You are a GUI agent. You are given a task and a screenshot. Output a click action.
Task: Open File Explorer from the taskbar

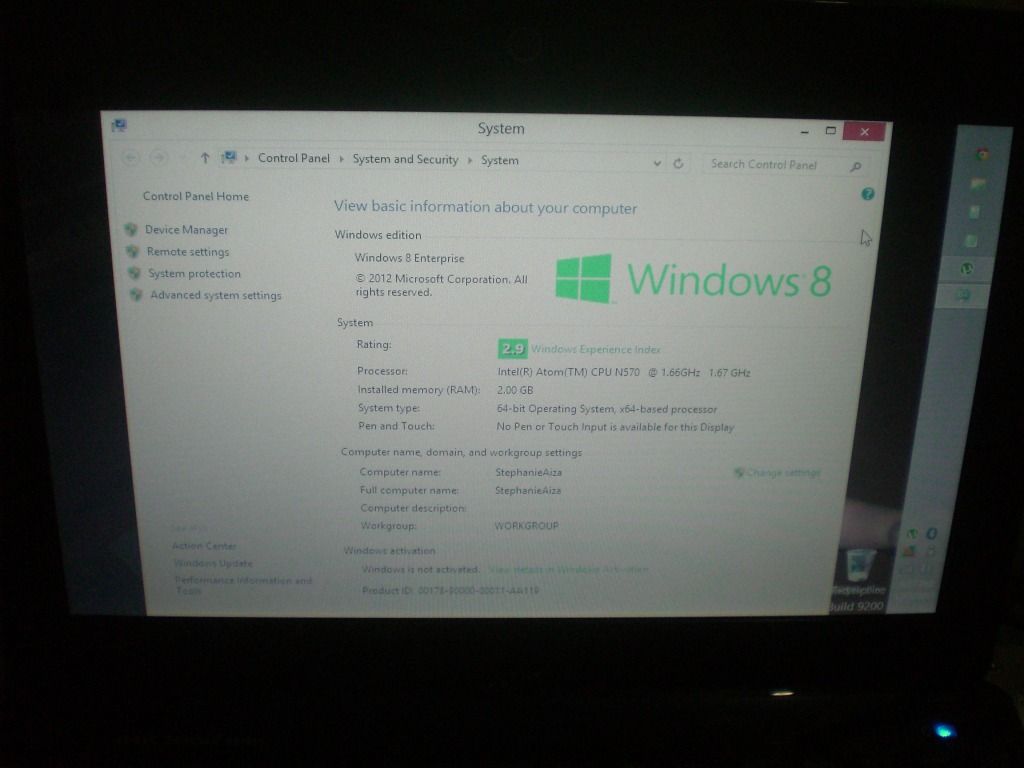coord(978,184)
